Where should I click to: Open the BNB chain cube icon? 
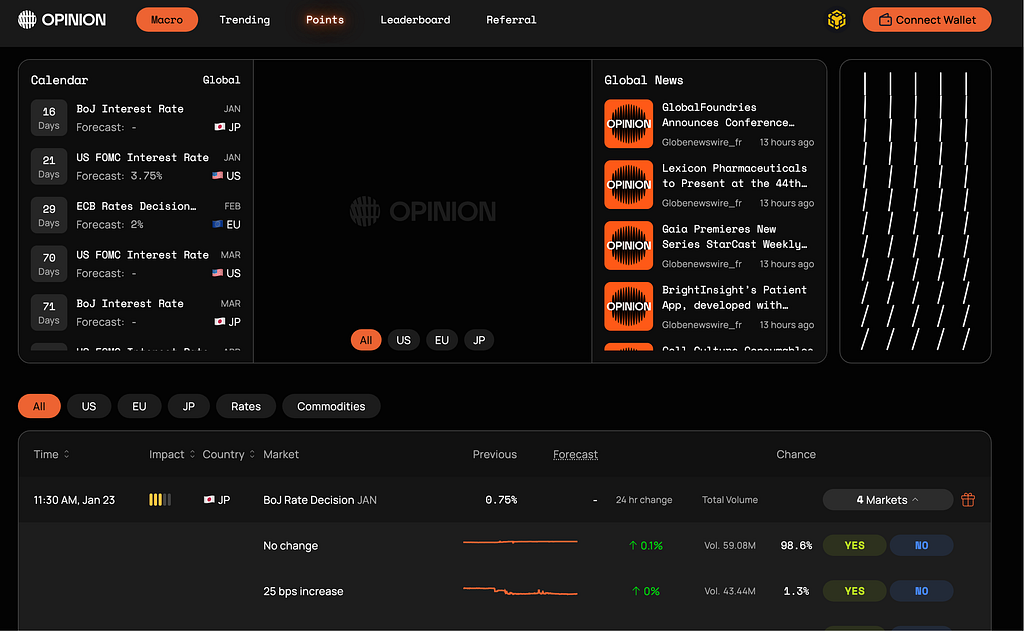(x=837, y=20)
